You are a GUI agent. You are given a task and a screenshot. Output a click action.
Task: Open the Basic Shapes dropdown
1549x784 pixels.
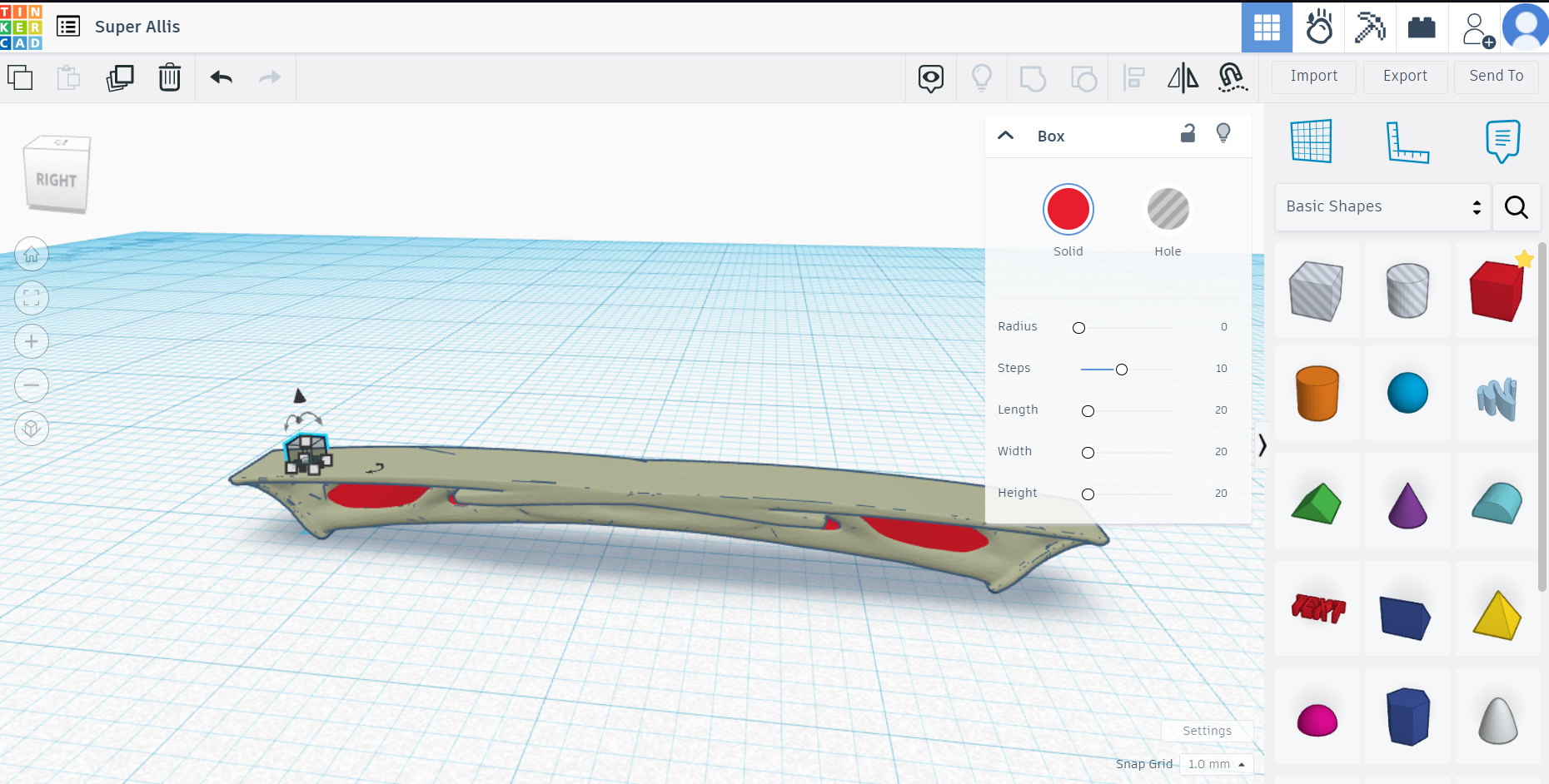pos(1383,207)
